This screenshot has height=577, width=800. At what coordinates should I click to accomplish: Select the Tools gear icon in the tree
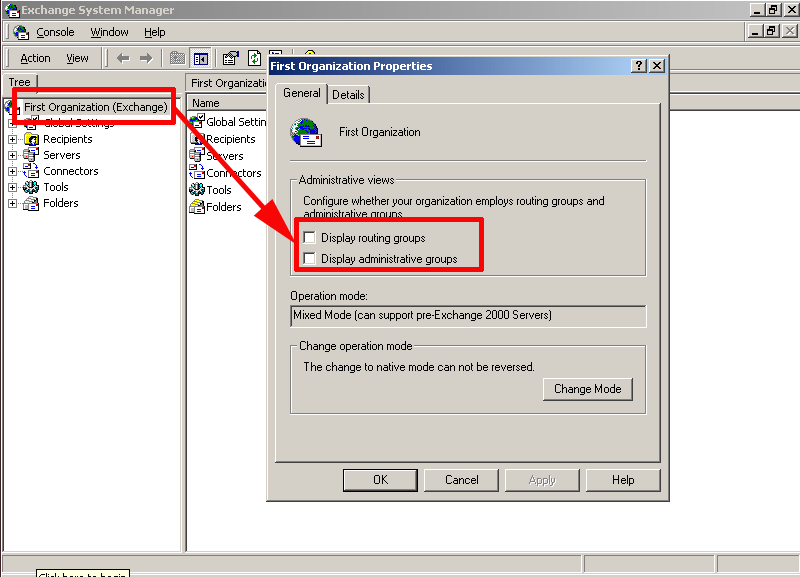[x=31, y=187]
